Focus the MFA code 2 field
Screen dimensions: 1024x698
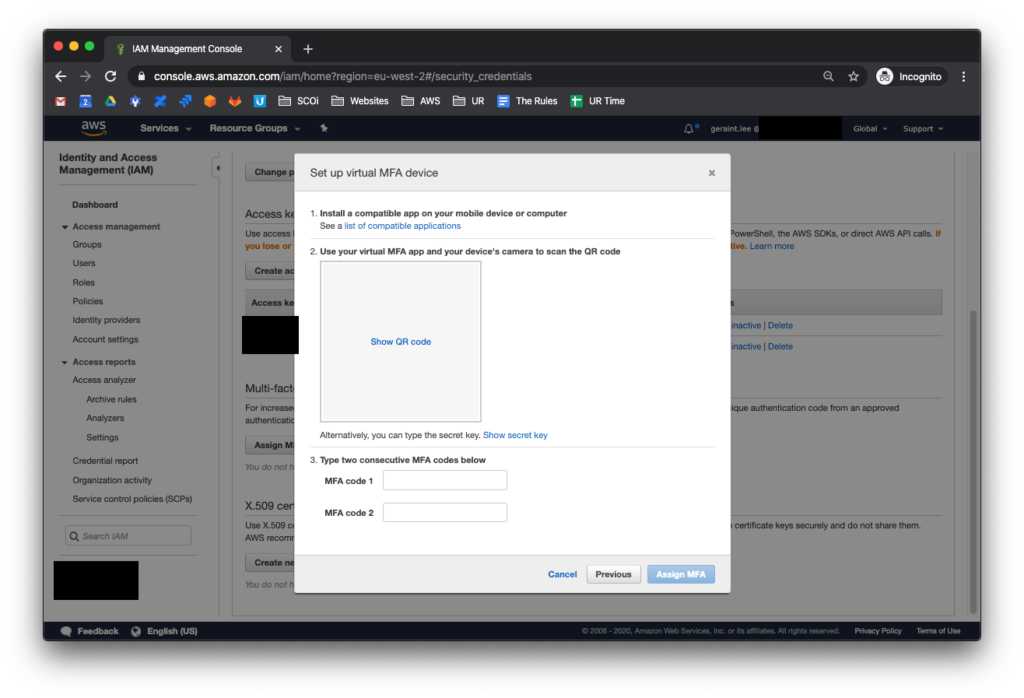pos(445,513)
